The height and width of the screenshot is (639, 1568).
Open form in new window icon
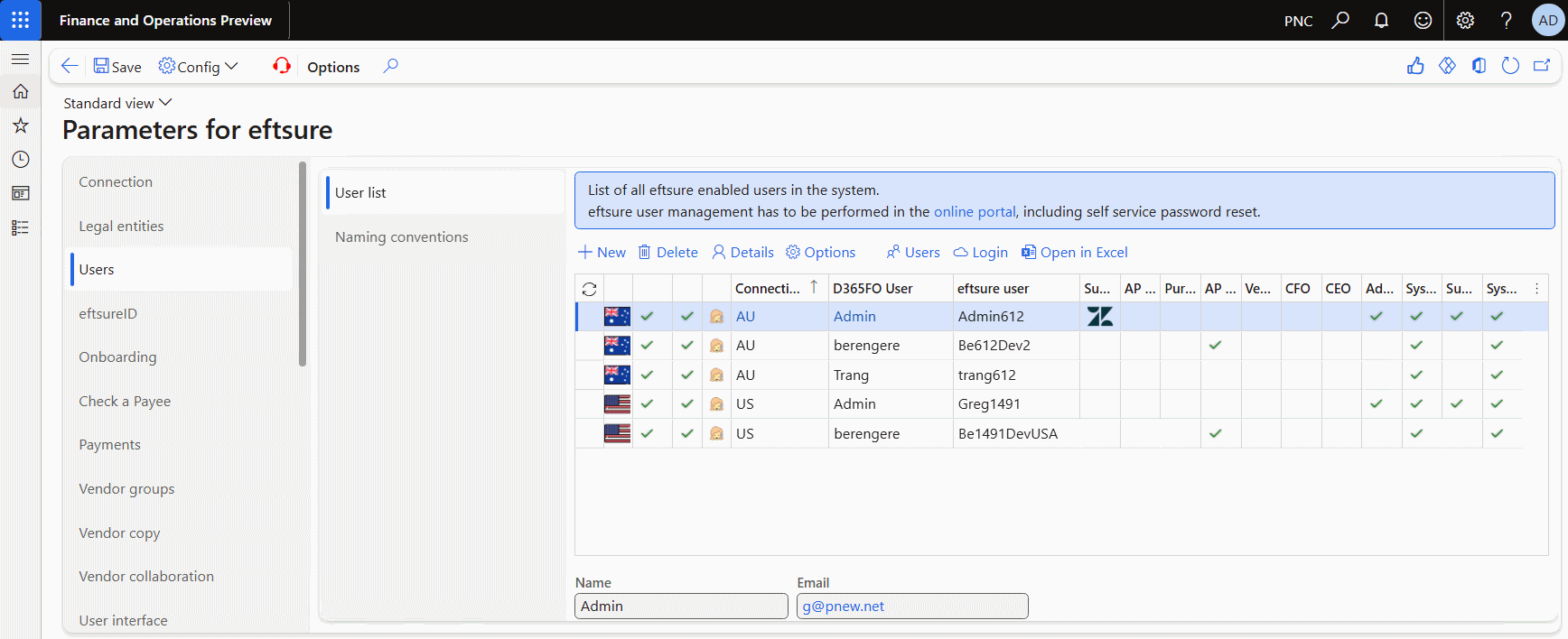pyautogui.click(x=1542, y=66)
